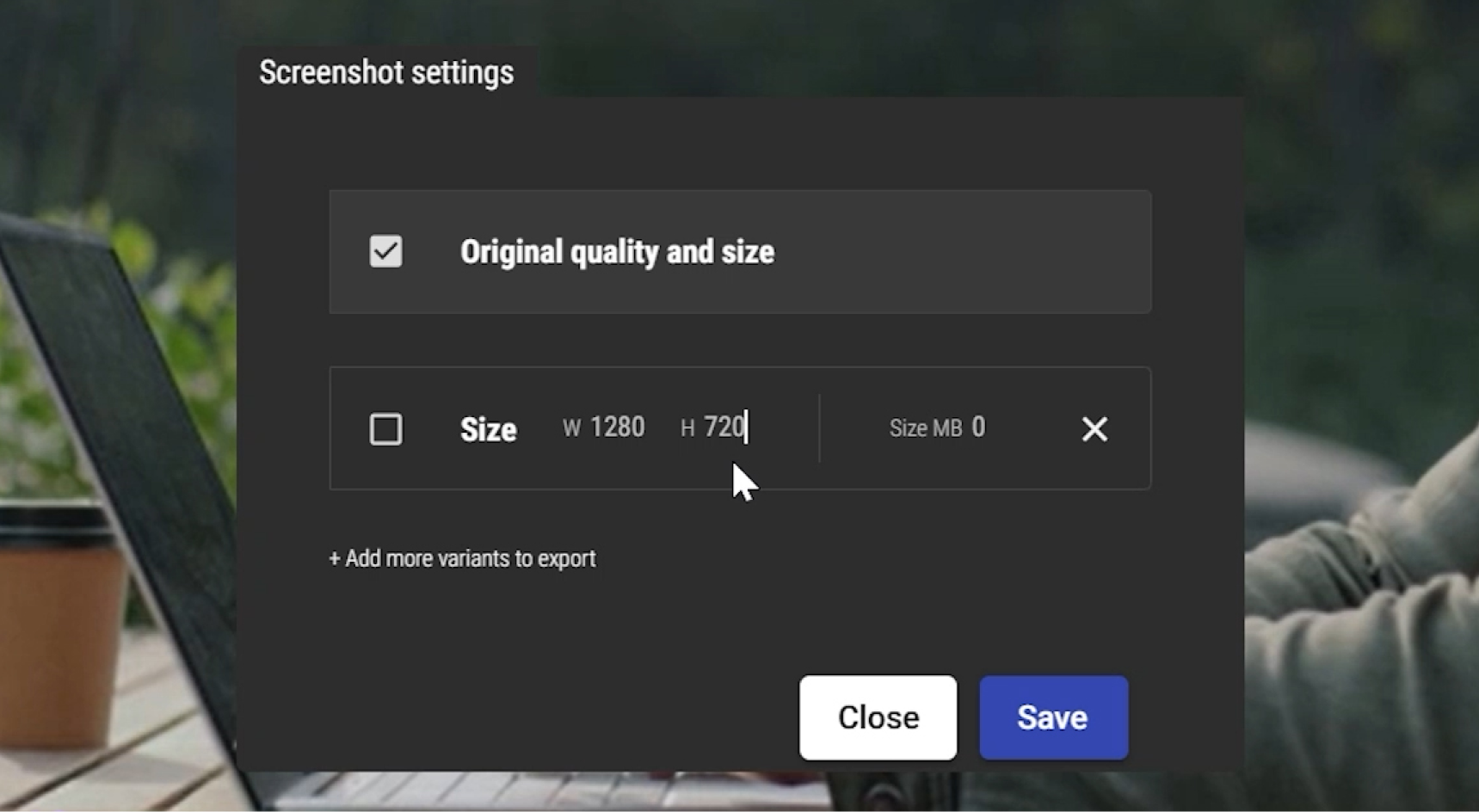Click the bold Size label text
Screen dimensions: 1479x812
click(488, 429)
